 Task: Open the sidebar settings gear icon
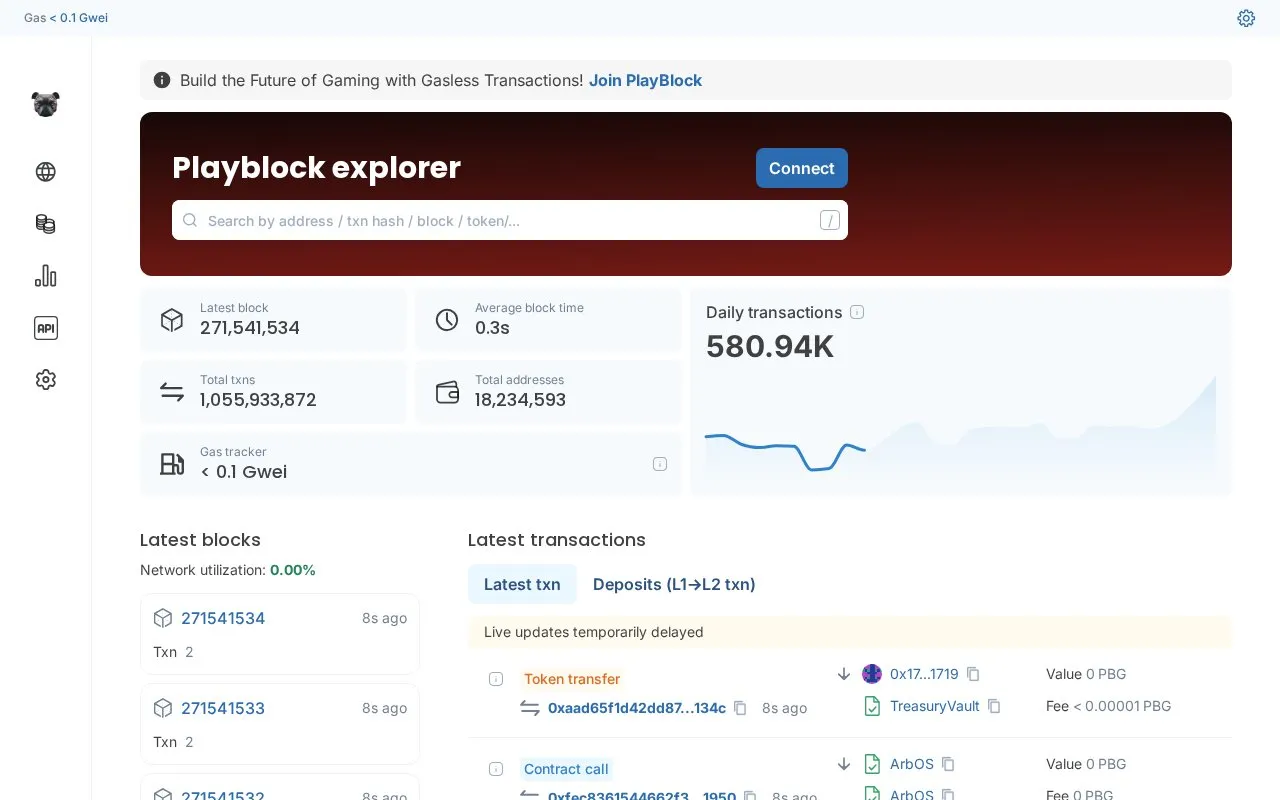pos(45,380)
